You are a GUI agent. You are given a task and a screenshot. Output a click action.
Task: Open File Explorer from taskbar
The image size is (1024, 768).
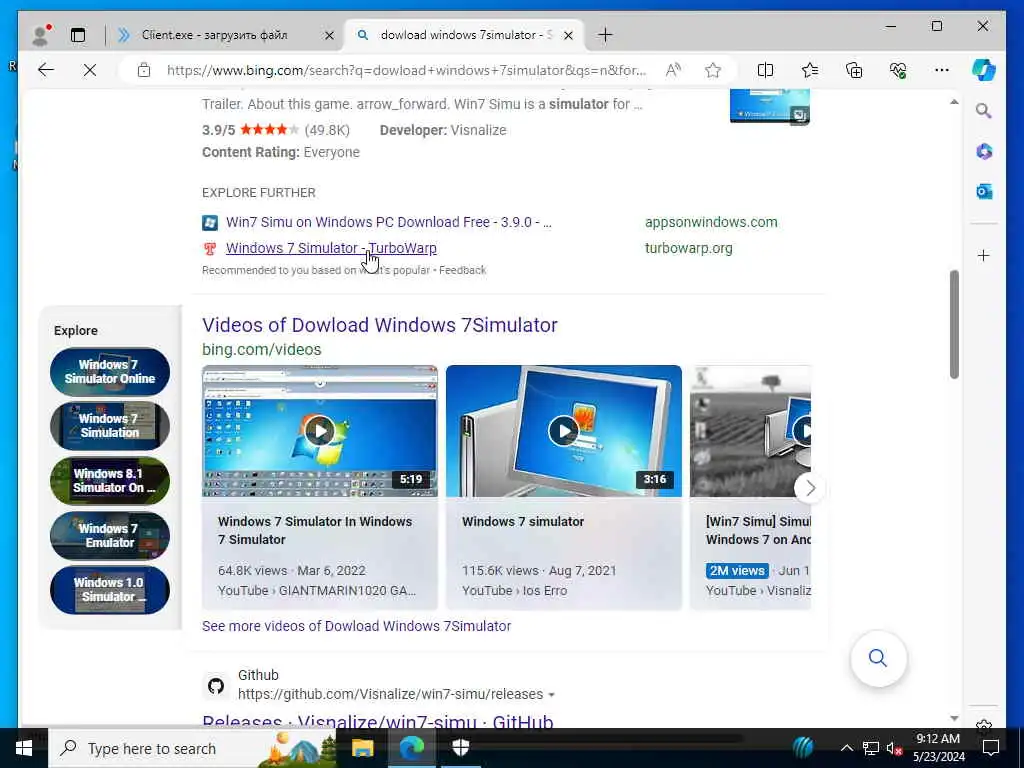point(362,748)
